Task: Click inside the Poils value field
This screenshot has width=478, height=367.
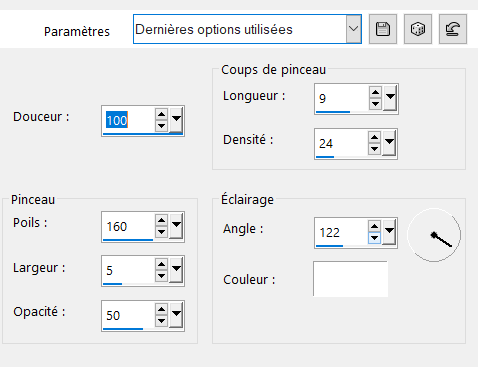Action: tap(128, 227)
